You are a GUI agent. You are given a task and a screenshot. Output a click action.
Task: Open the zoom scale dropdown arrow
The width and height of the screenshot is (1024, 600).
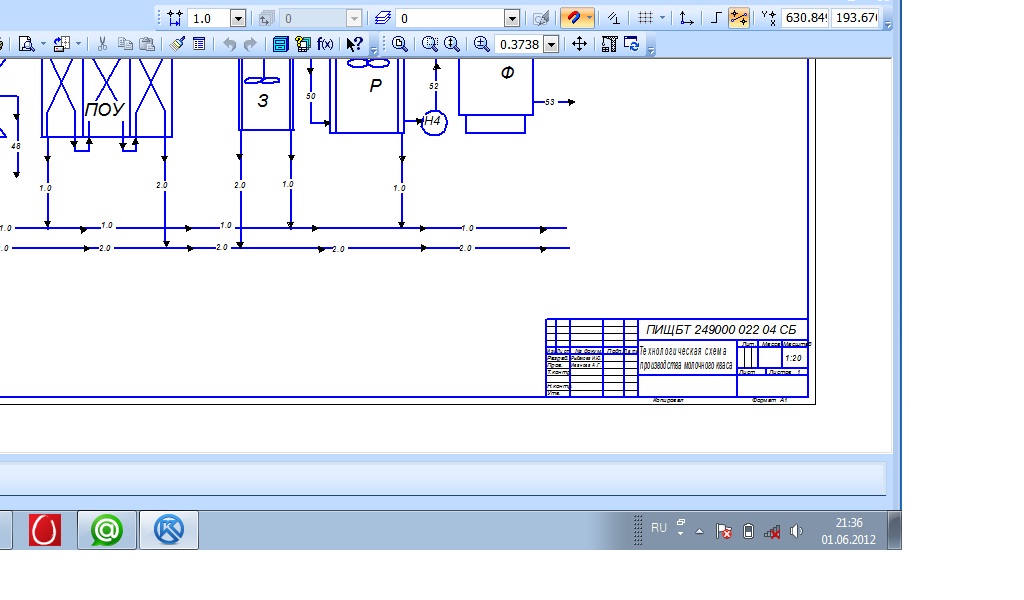(x=552, y=44)
